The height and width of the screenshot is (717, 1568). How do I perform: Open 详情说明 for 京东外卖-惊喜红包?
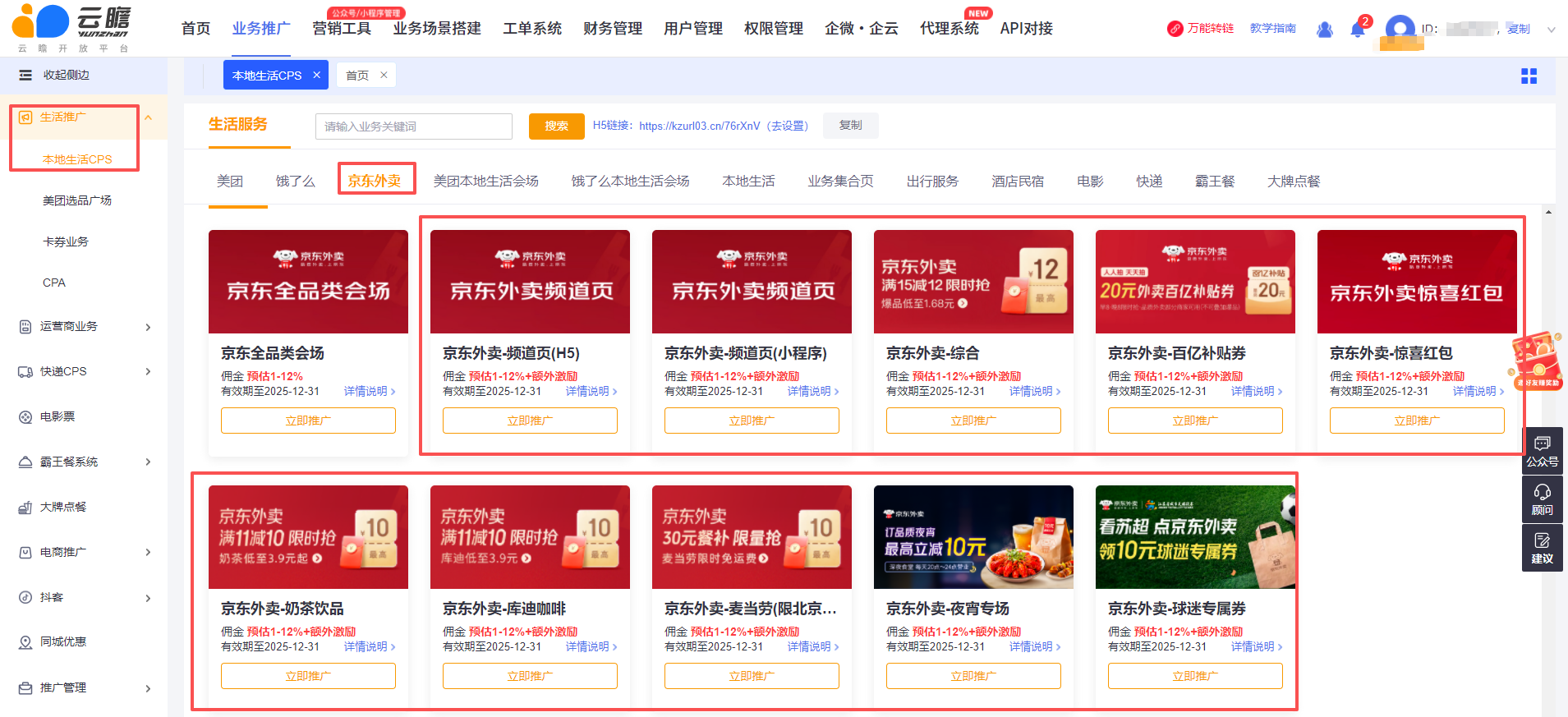click(x=1478, y=391)
